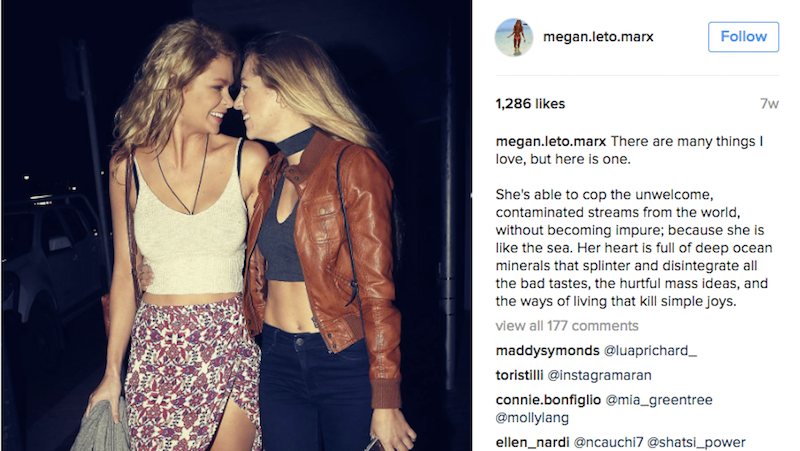Open the megan.leto.marx username in the header

[598, 37]
